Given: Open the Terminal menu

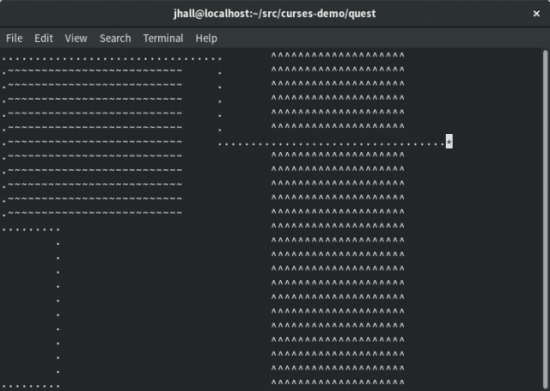Looking at the screenshot, I should [x=163, y=38].
